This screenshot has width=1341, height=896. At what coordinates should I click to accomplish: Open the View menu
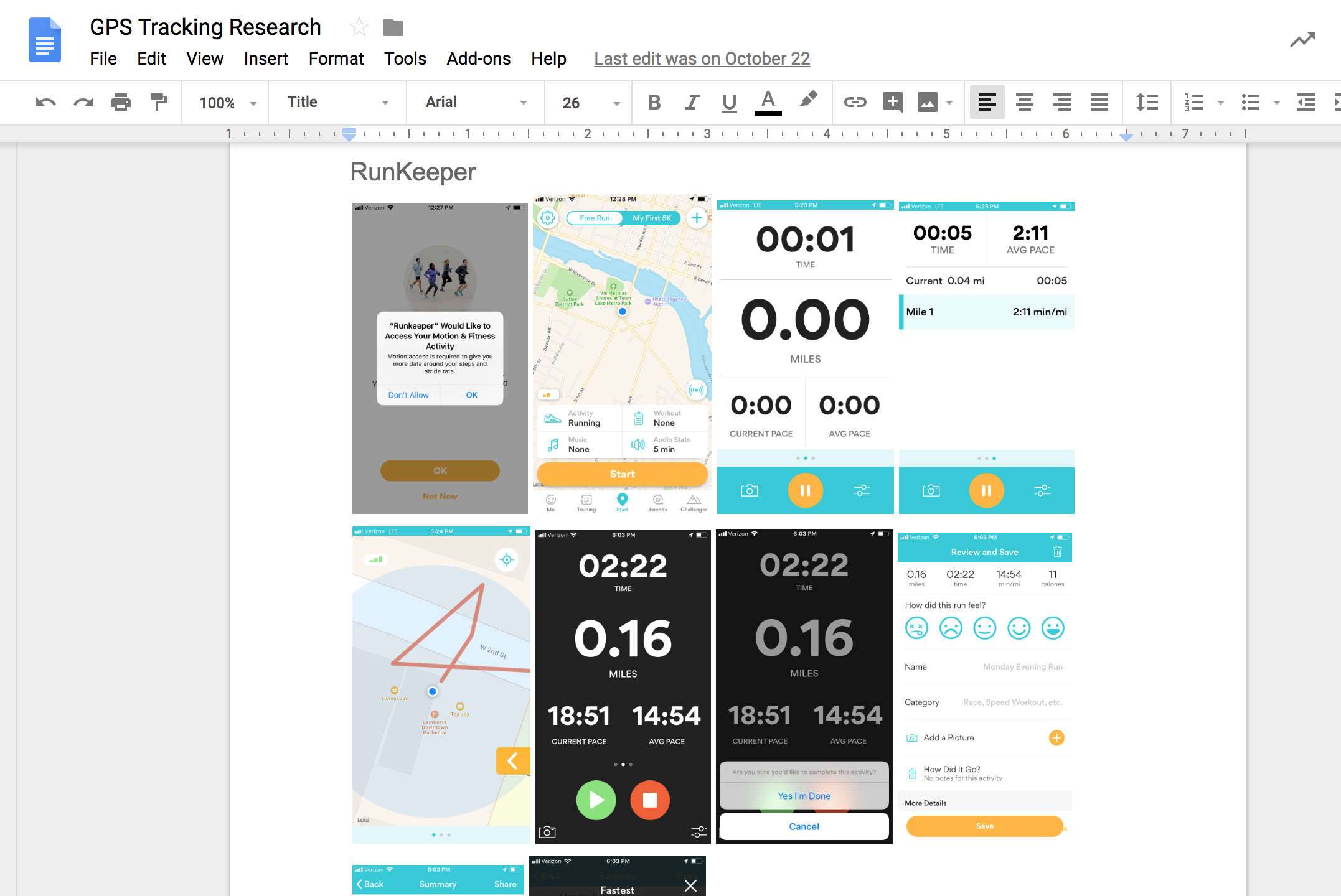(x=205, y=58)
